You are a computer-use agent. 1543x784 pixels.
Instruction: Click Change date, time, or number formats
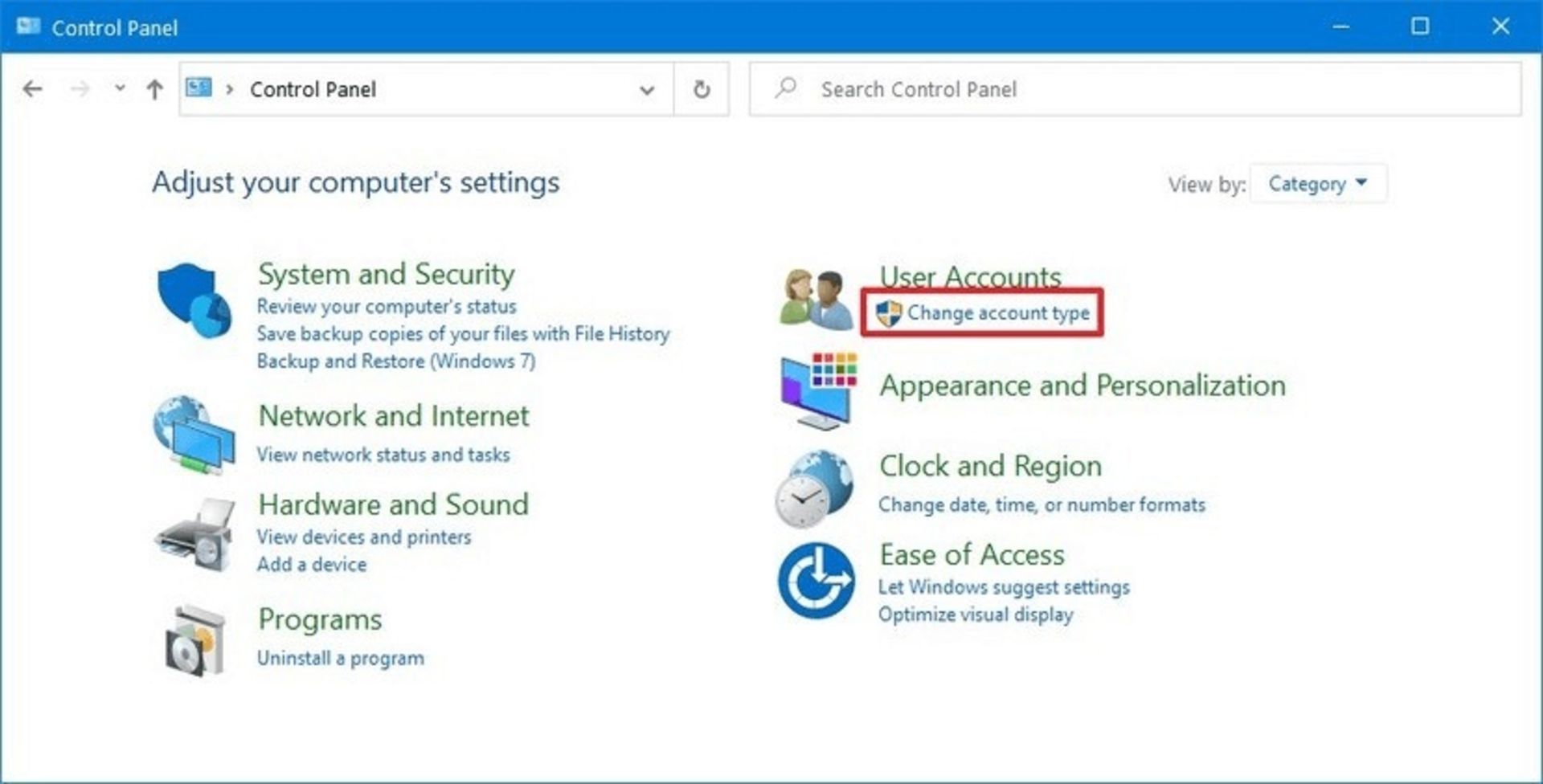click(1042, 504)
